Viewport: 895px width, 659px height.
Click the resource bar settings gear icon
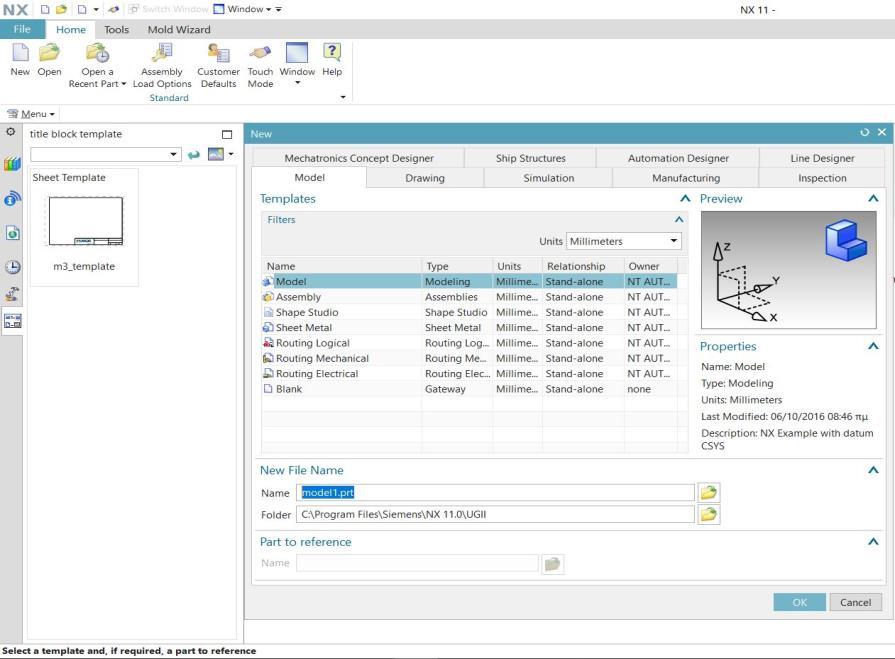pyautogui.click(x=11, y=132)
